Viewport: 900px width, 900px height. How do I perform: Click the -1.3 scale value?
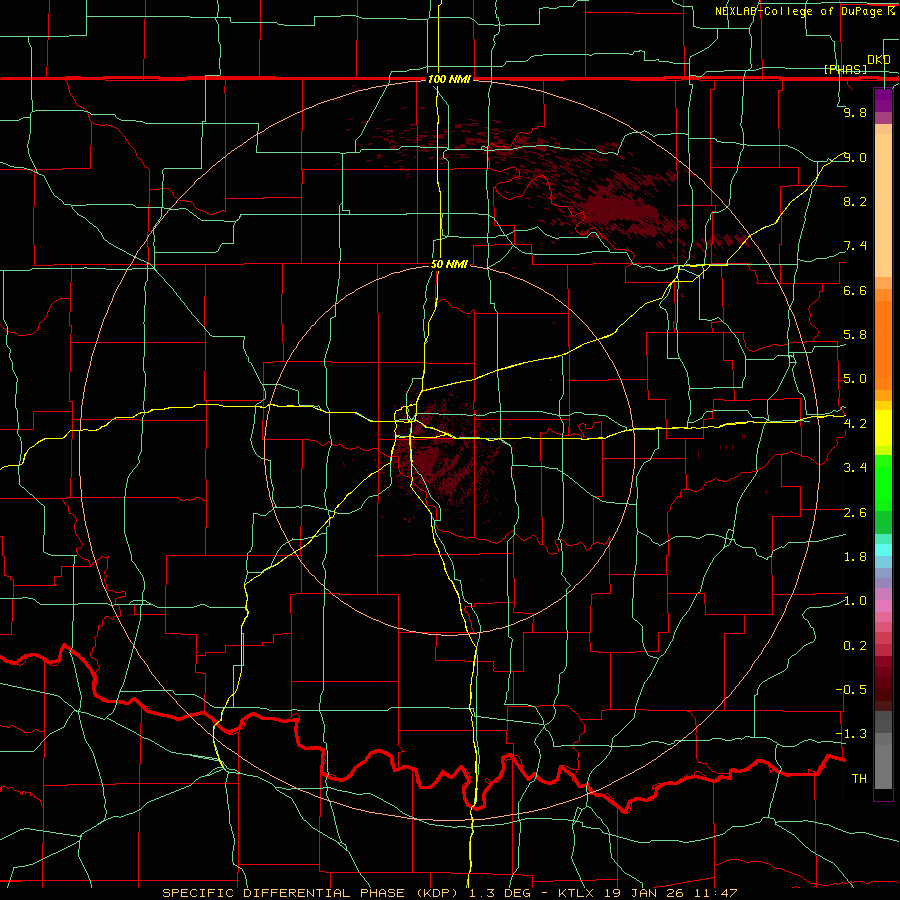pos(851,734)
